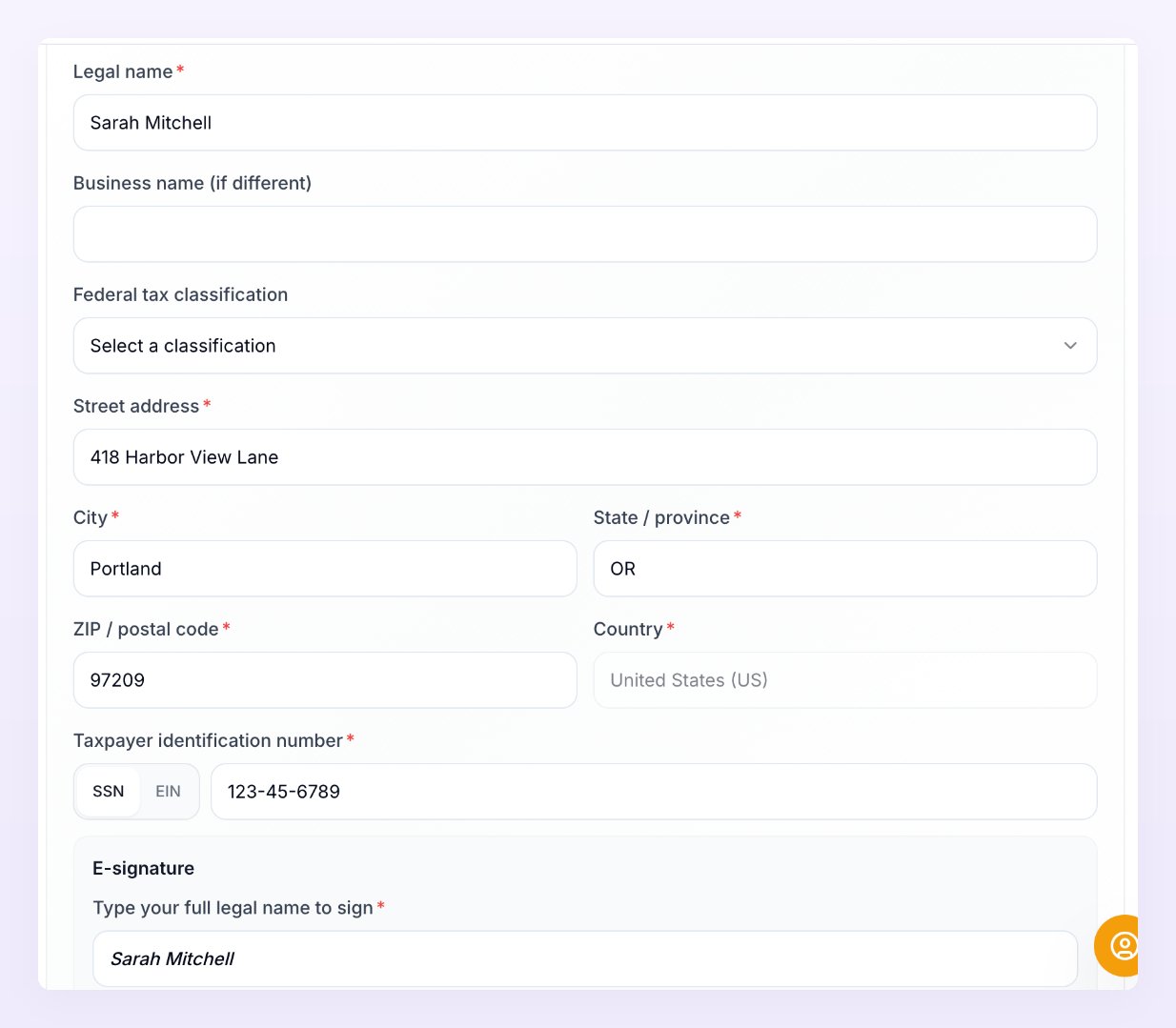Screen dimensions: 1176x1028
Task: Click the e-signature full legal name field
Action: click(585, 959)
